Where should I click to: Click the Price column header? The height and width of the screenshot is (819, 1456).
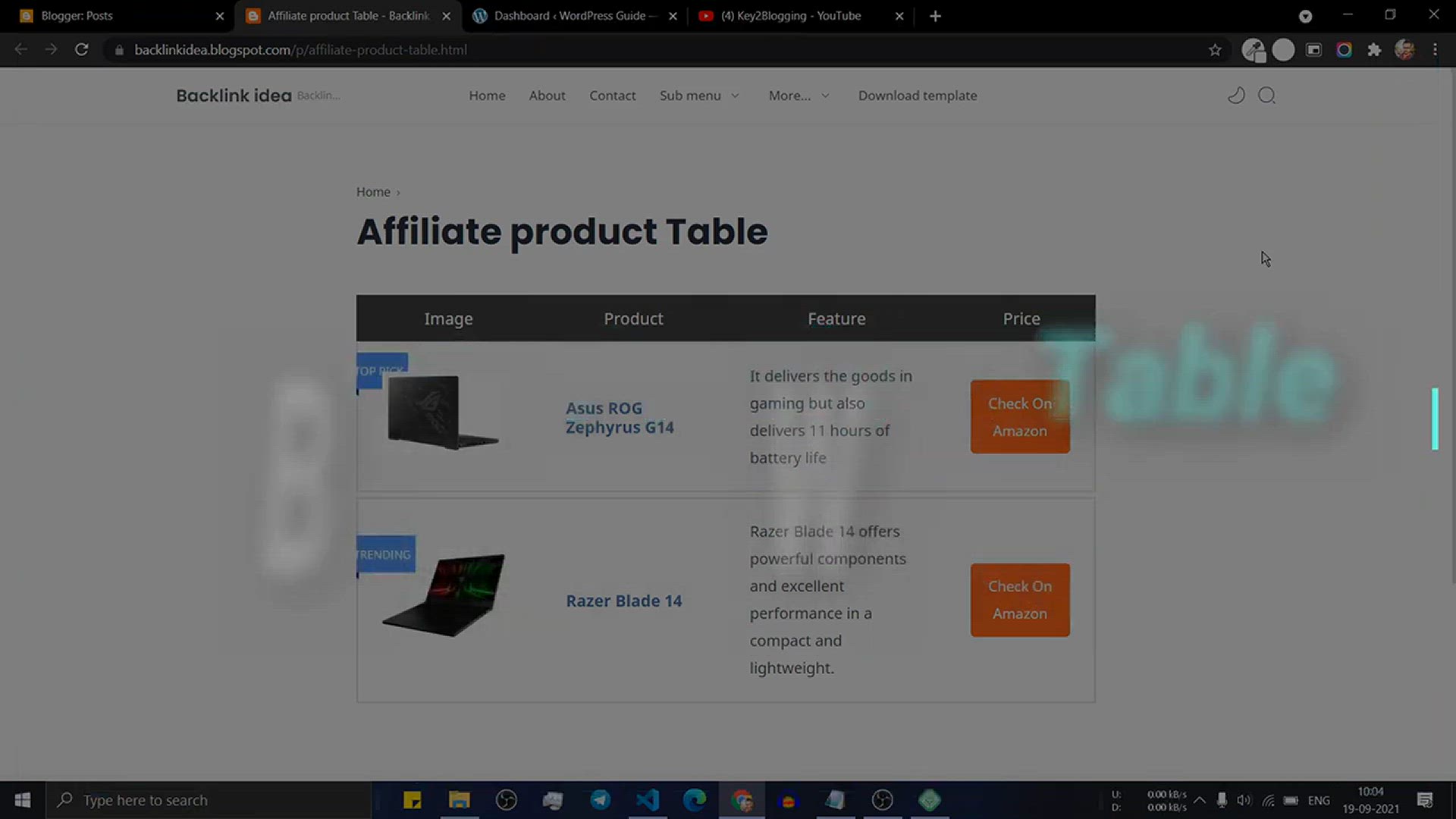1021,318
